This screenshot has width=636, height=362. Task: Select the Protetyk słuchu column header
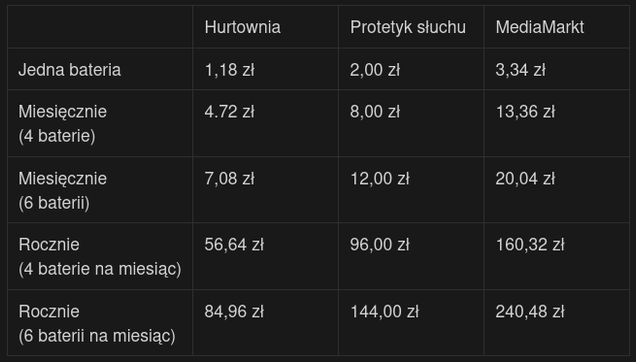[408, 27]
